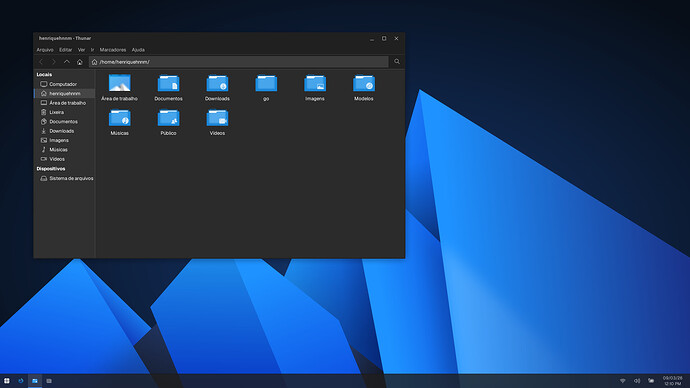Select the Vídeos folder icon
Viewport: 690px width, 388px height.
click(217, 118)
